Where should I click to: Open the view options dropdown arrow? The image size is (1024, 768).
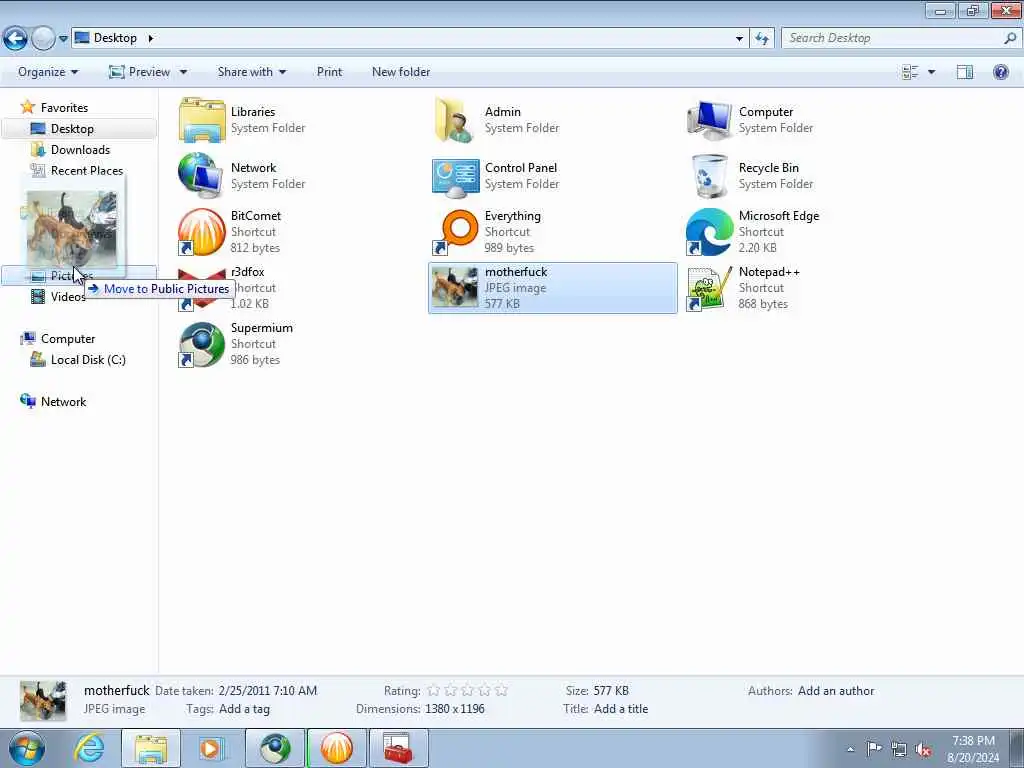[931, 72]
